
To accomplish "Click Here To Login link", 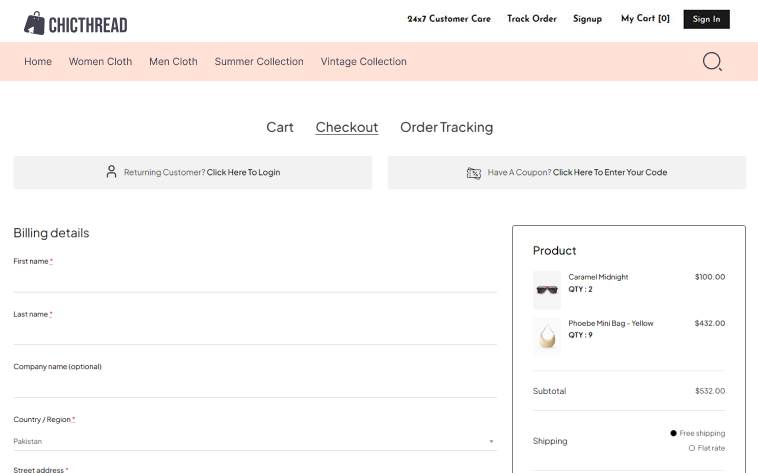I will [x=243, y=172].
